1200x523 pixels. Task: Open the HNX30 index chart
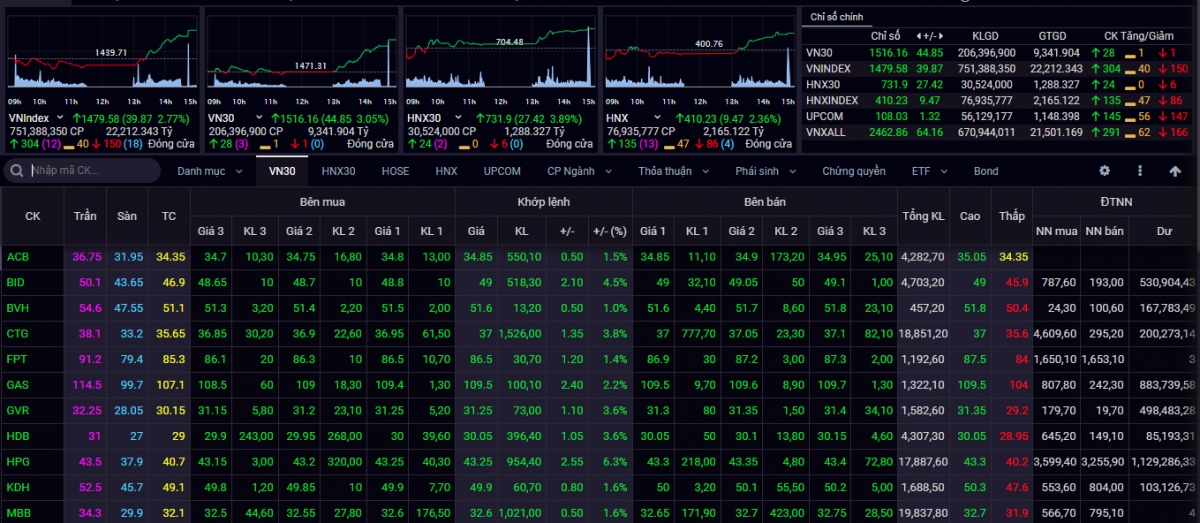(500, 60)
